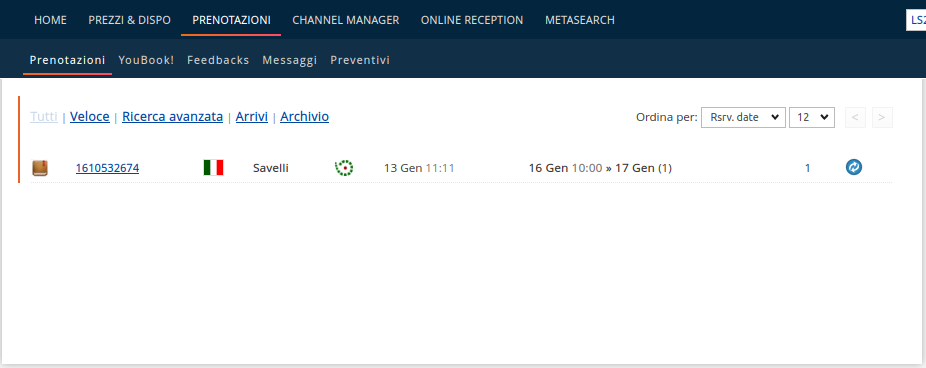926x368 pixels.
Task: Click the blue refresh sync icon
Action: pos(853,167)
